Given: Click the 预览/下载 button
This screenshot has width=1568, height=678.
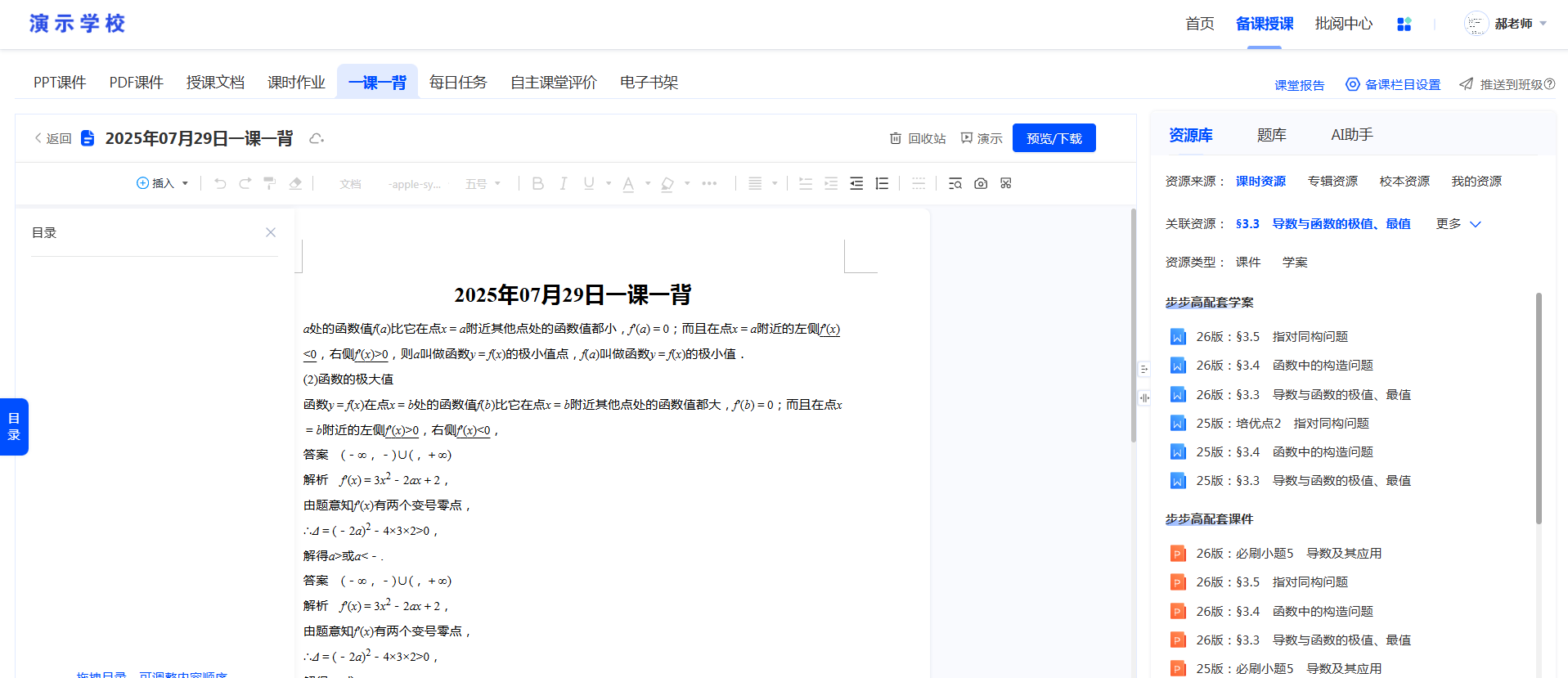Looking at the screenshot, I should coord(1054,138).
